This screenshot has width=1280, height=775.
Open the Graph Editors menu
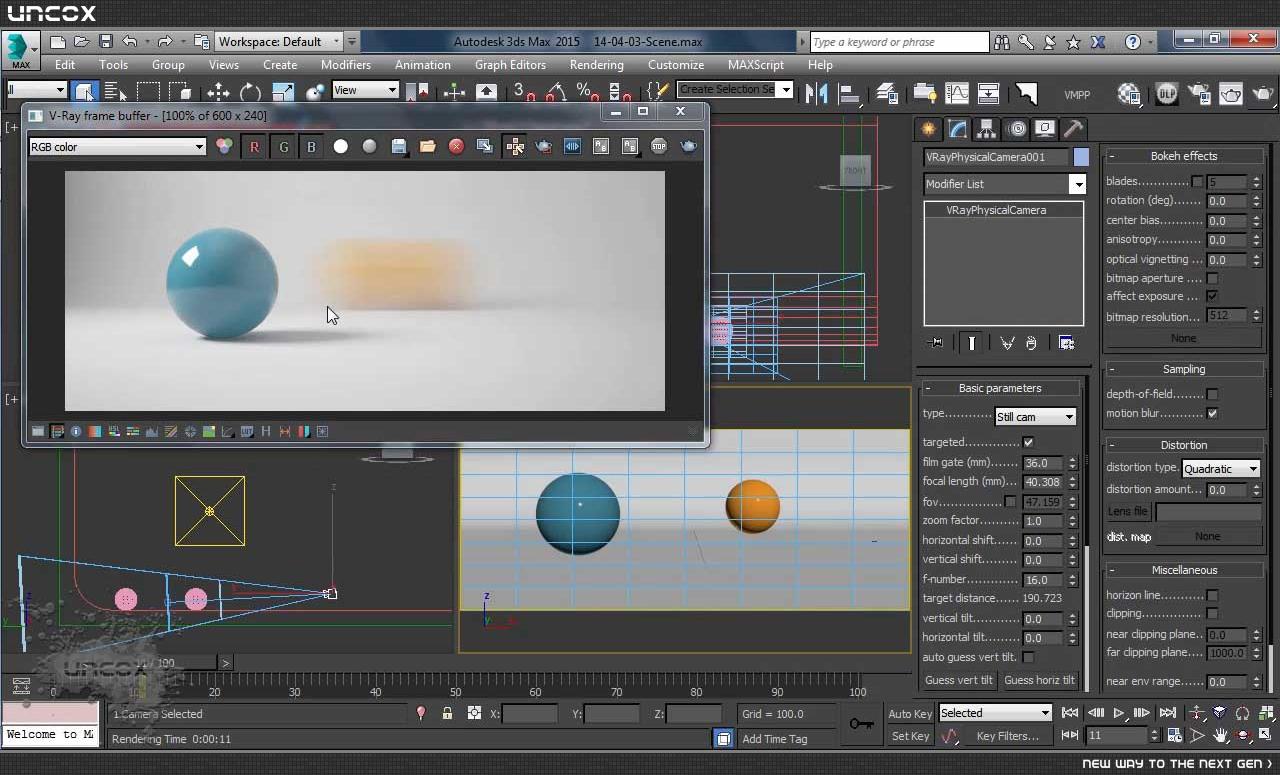coord(510,65)
